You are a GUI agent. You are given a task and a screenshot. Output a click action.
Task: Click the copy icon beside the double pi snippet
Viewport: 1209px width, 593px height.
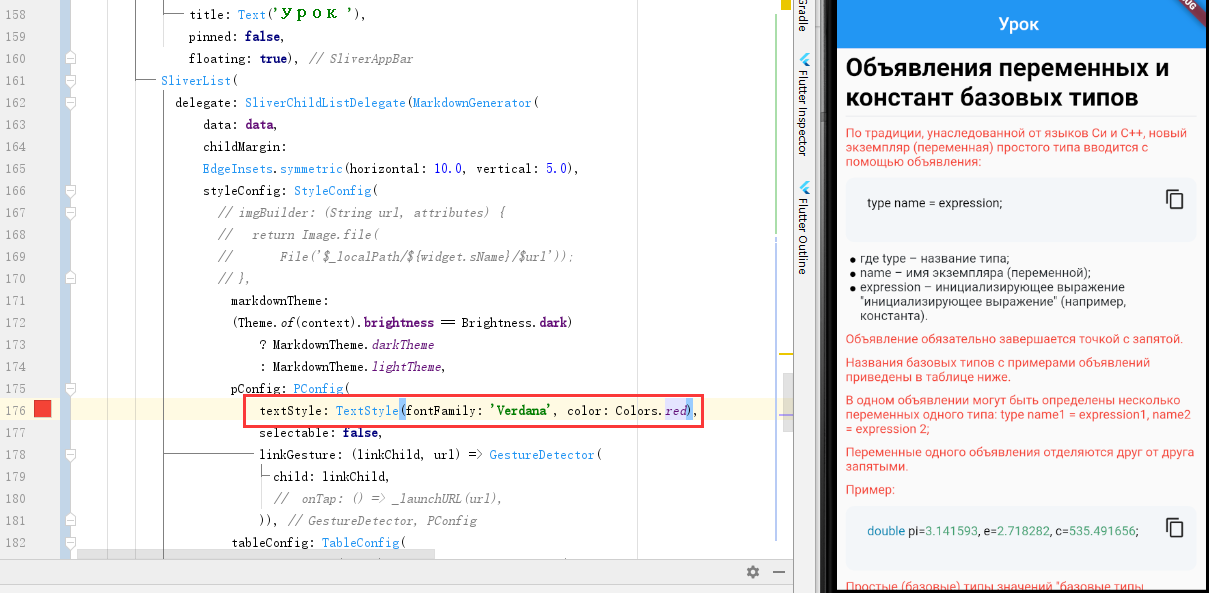tap(1173, 530)
